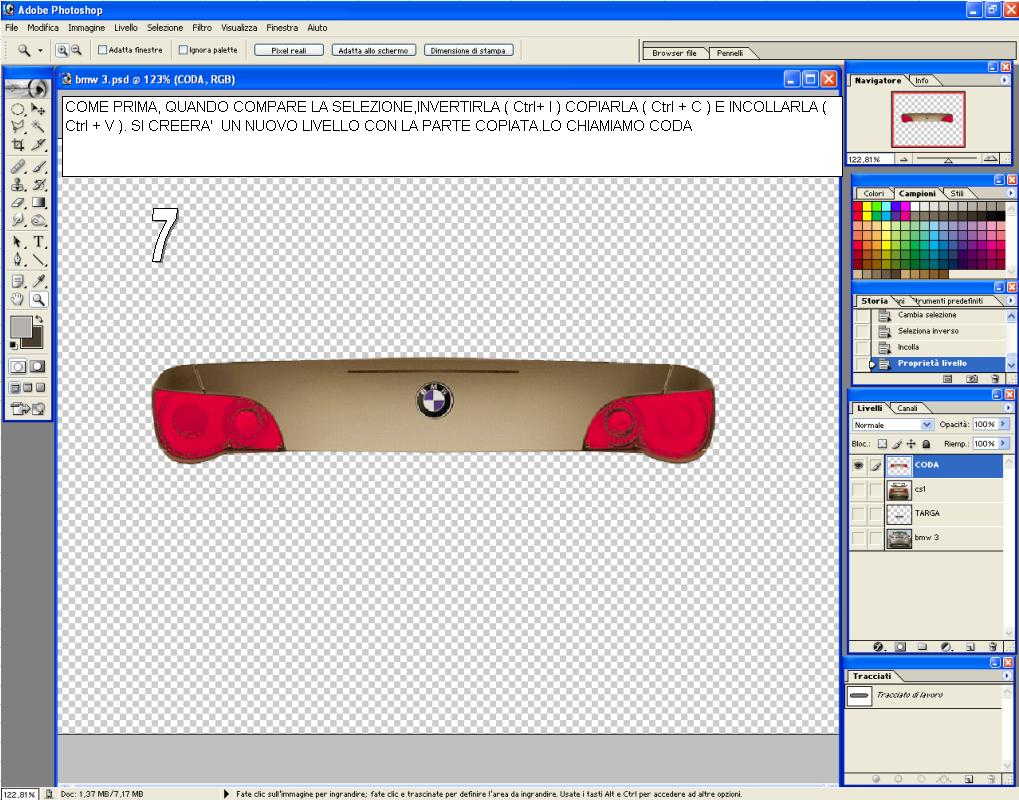Select the Elliptical Marquee tool

(18, 109)
